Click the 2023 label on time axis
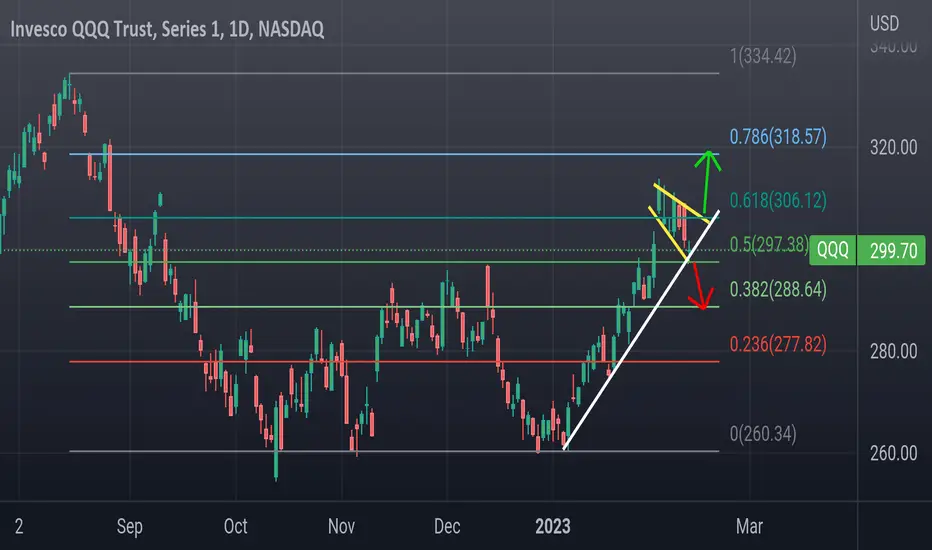 553,526
